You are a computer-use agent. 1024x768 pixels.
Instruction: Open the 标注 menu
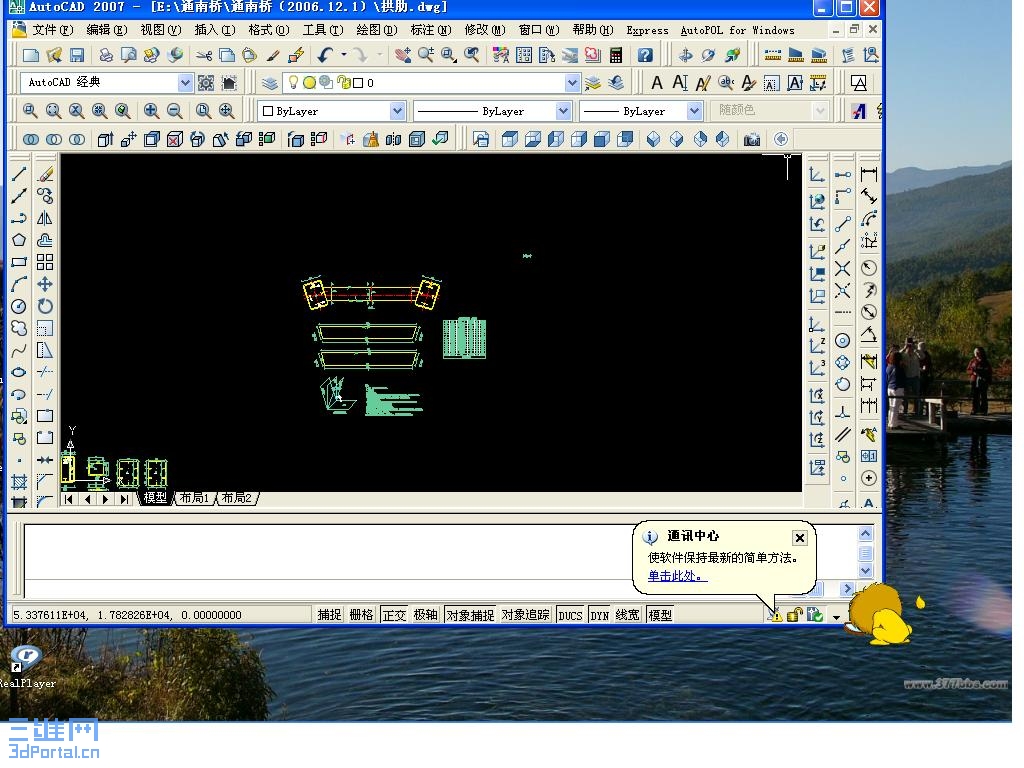pos(430,30)
